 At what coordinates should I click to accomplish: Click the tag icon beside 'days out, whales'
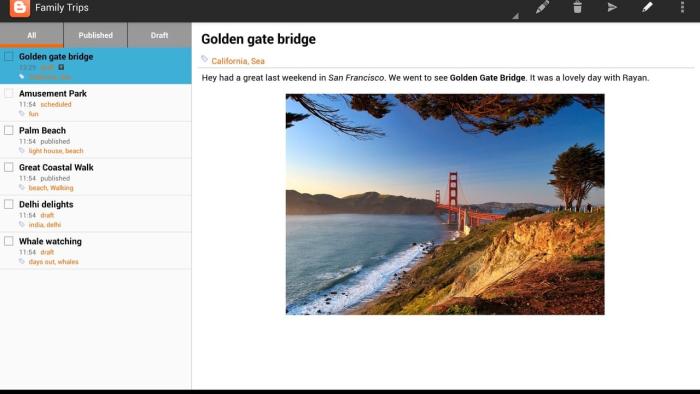pos(21,261)
